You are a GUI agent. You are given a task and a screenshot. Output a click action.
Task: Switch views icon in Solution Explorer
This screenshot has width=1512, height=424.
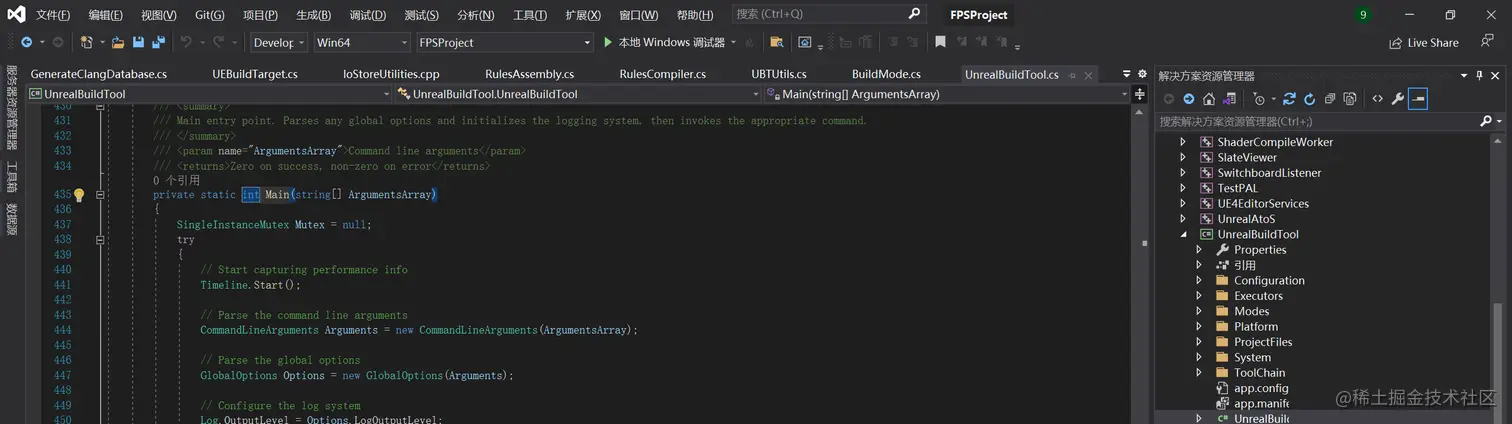[x=1230, y=99]
